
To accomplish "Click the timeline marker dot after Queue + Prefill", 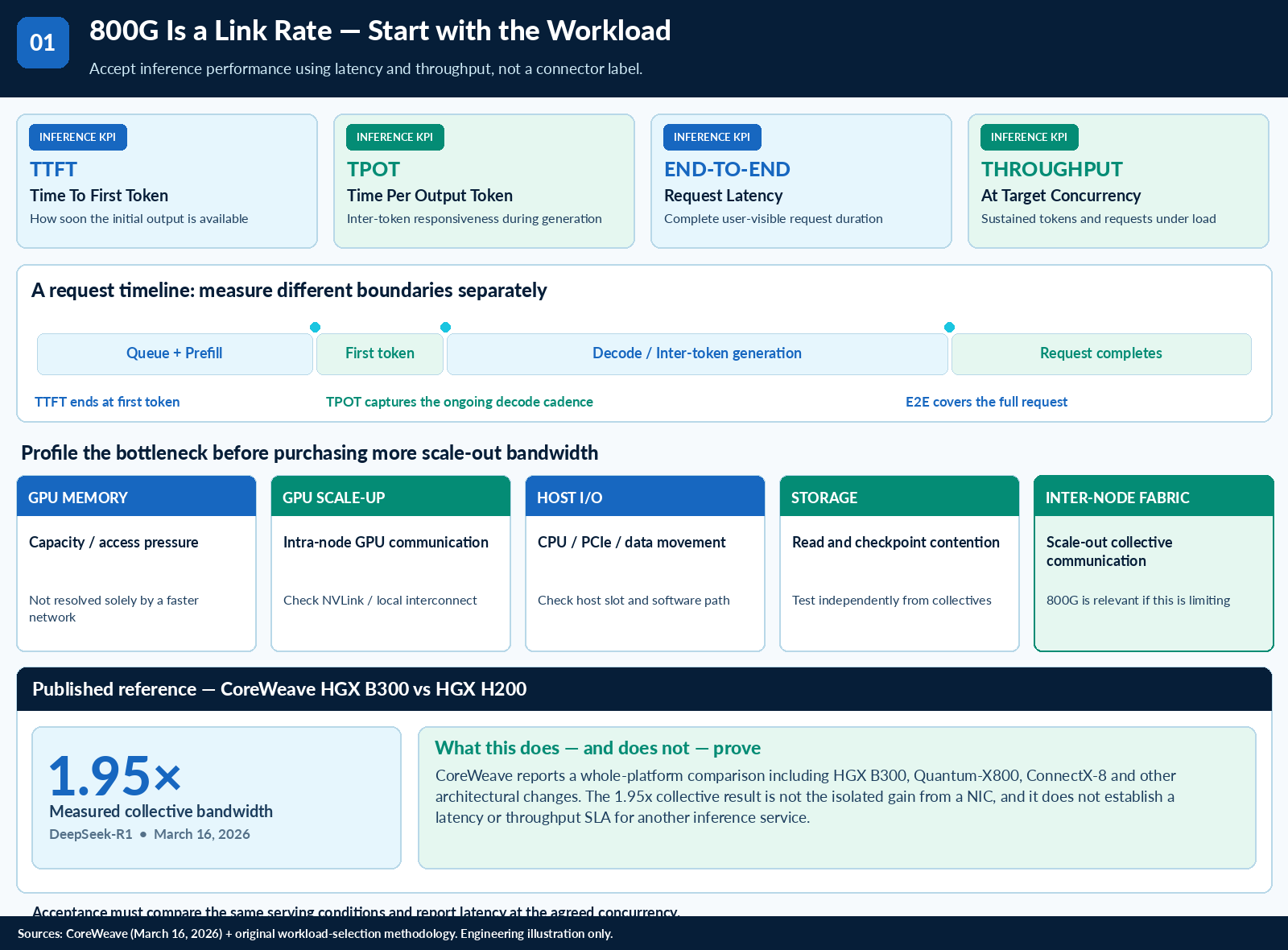I will [315, 327].
